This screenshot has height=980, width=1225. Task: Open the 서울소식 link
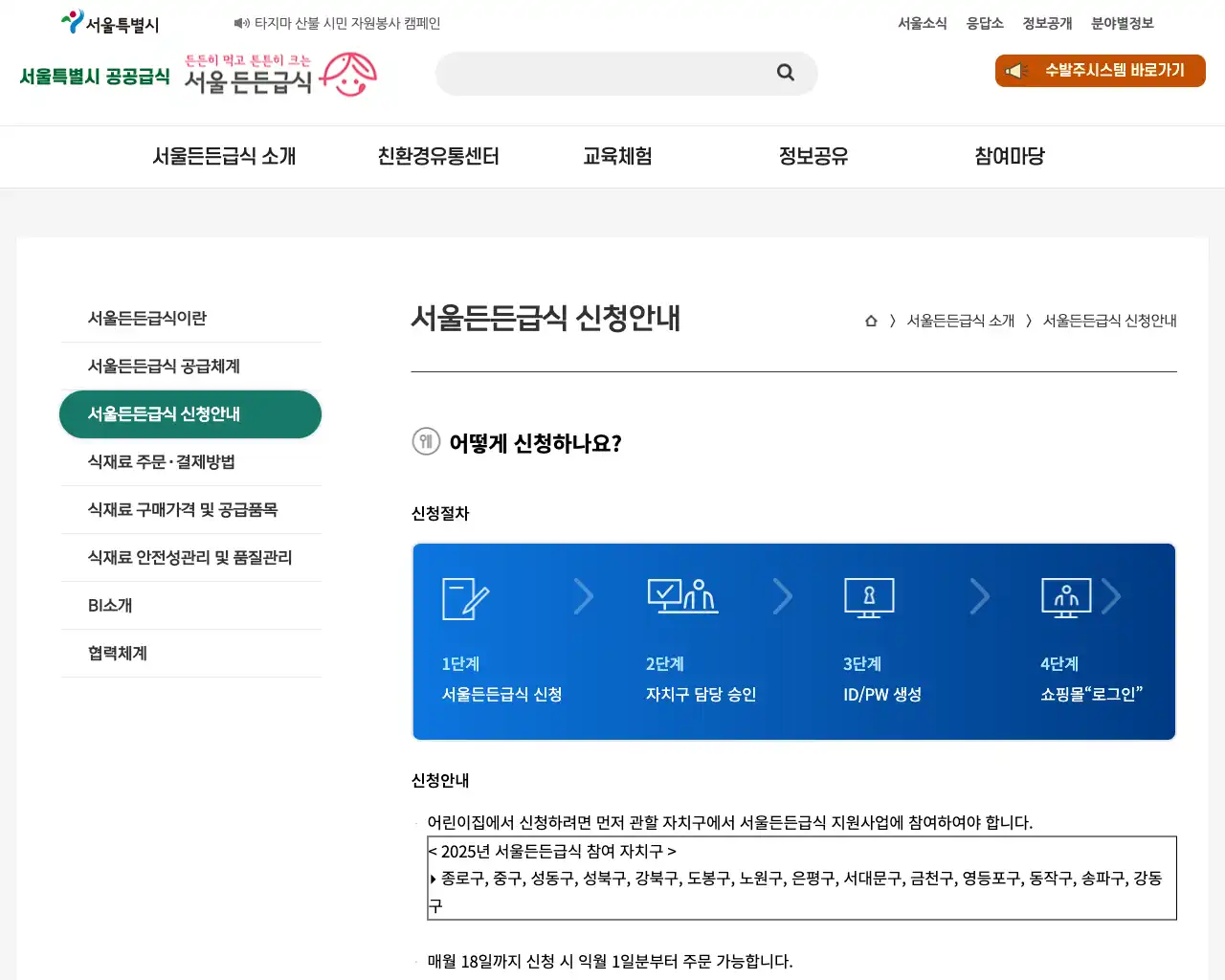[922, 23]
